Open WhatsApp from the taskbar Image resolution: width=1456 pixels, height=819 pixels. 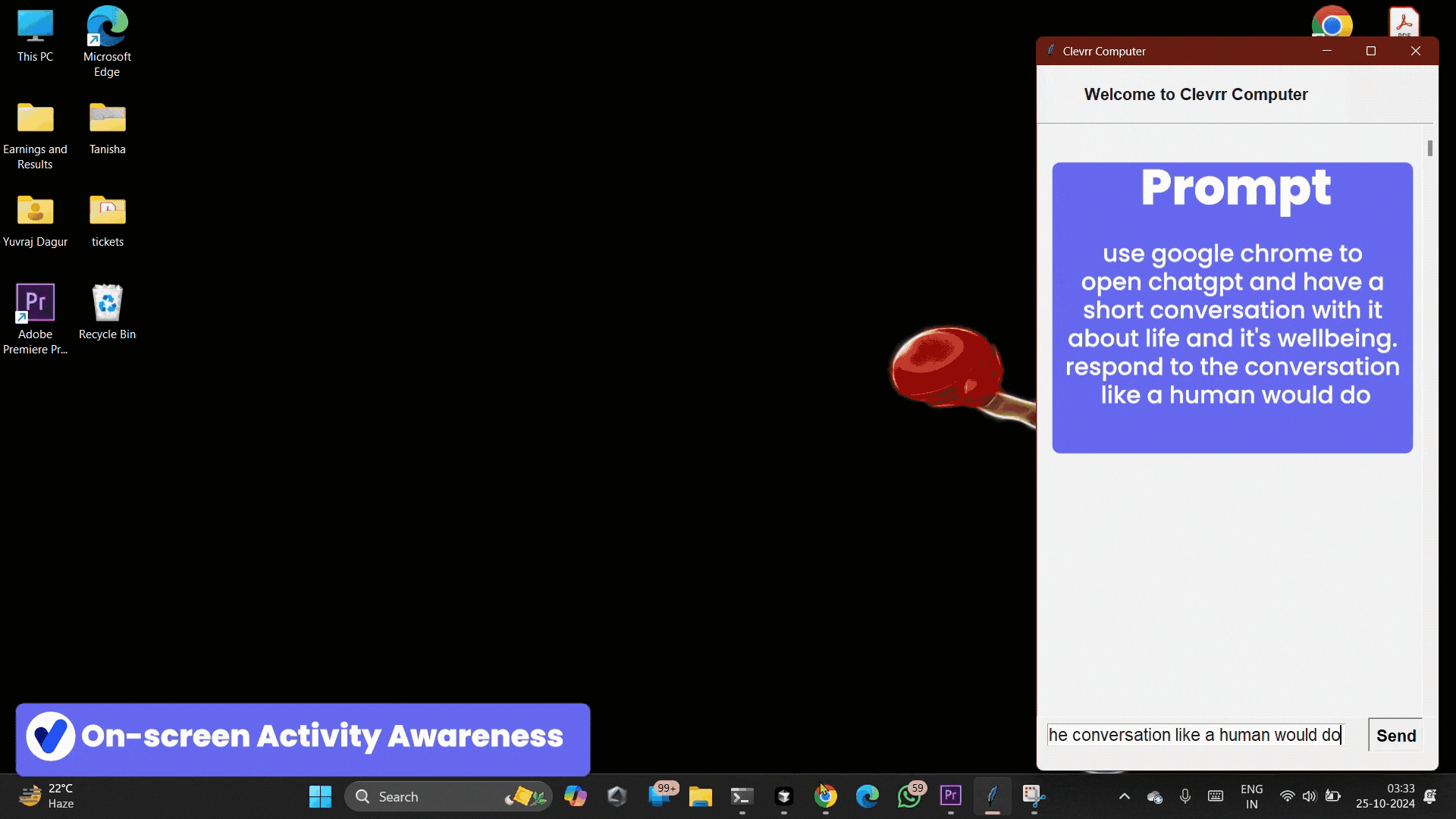(908, 796)
